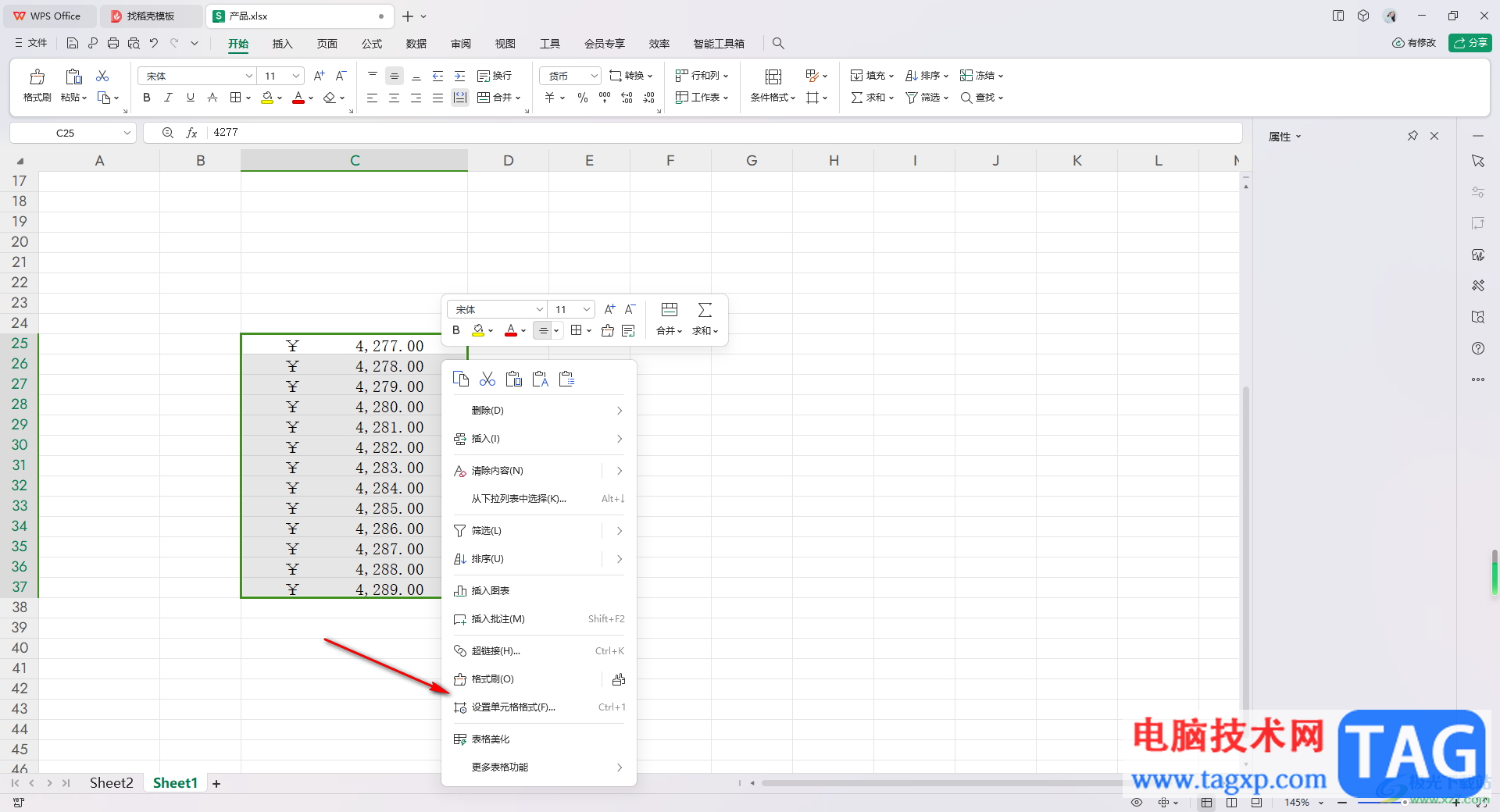Click Paste as text icon in context menu
Screen dimensions: 1500x812
pyautogui.click(x=541, y=379)
